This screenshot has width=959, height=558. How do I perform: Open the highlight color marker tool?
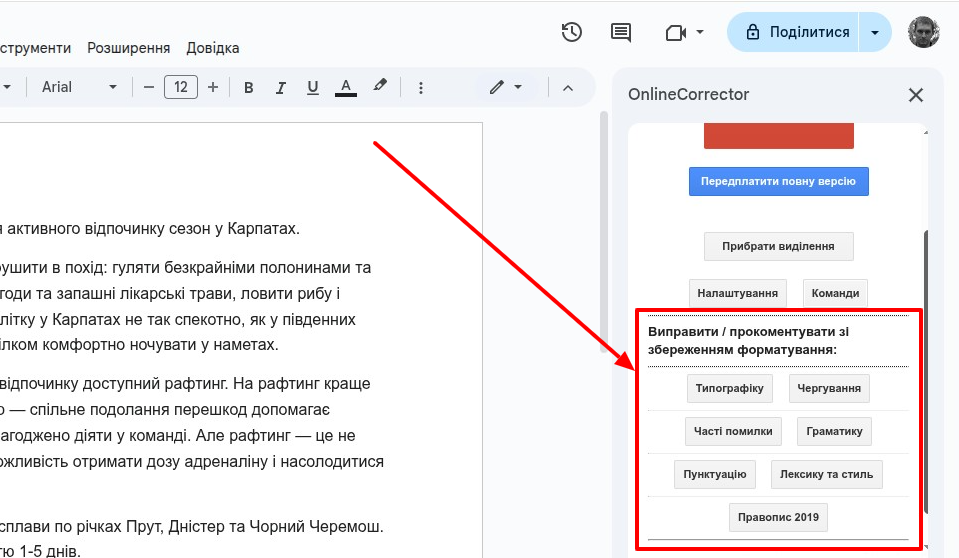380,86
